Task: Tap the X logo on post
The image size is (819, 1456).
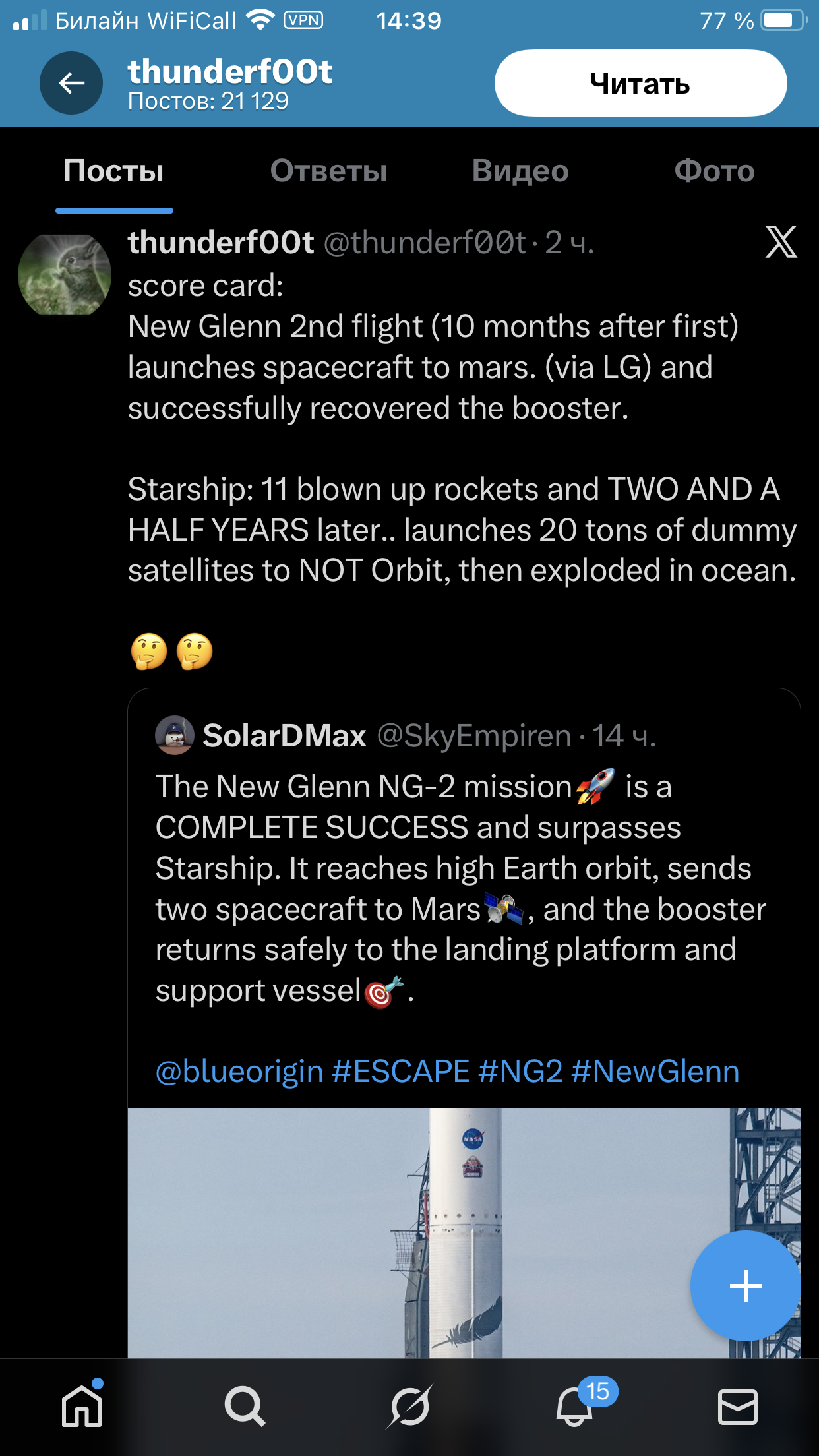Action: 781,242
